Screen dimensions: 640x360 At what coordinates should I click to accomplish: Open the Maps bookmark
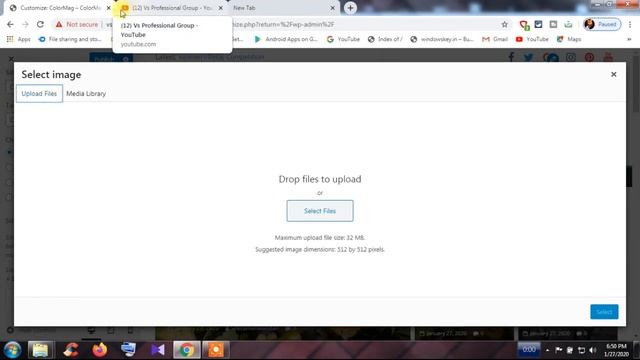tap(569, 39)
